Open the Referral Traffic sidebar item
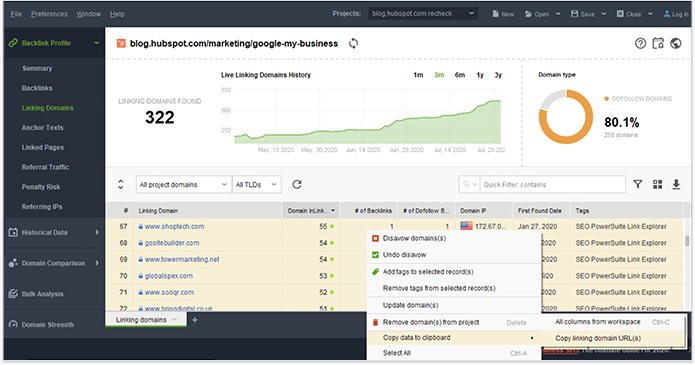 click(x=45, y=167)
